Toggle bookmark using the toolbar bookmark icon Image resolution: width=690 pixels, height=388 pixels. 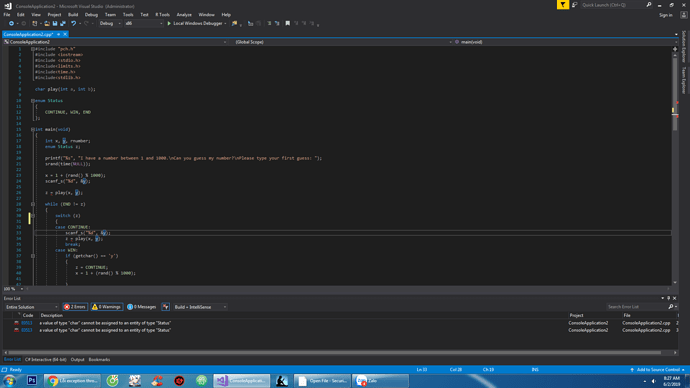pyautogui.click(x=288, y=23)
